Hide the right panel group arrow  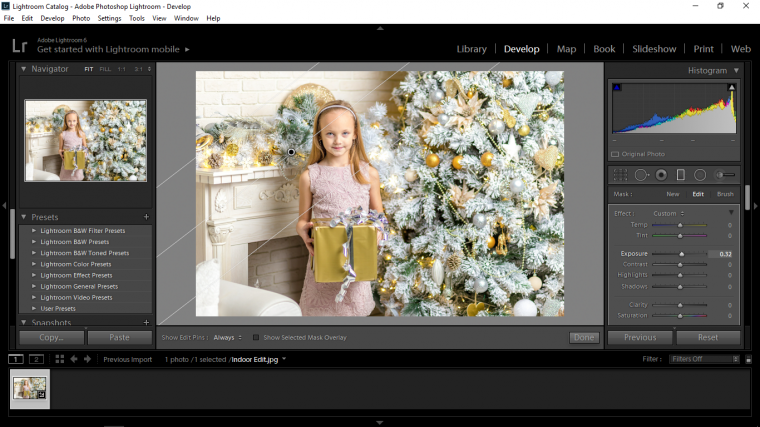click(755, 206)
